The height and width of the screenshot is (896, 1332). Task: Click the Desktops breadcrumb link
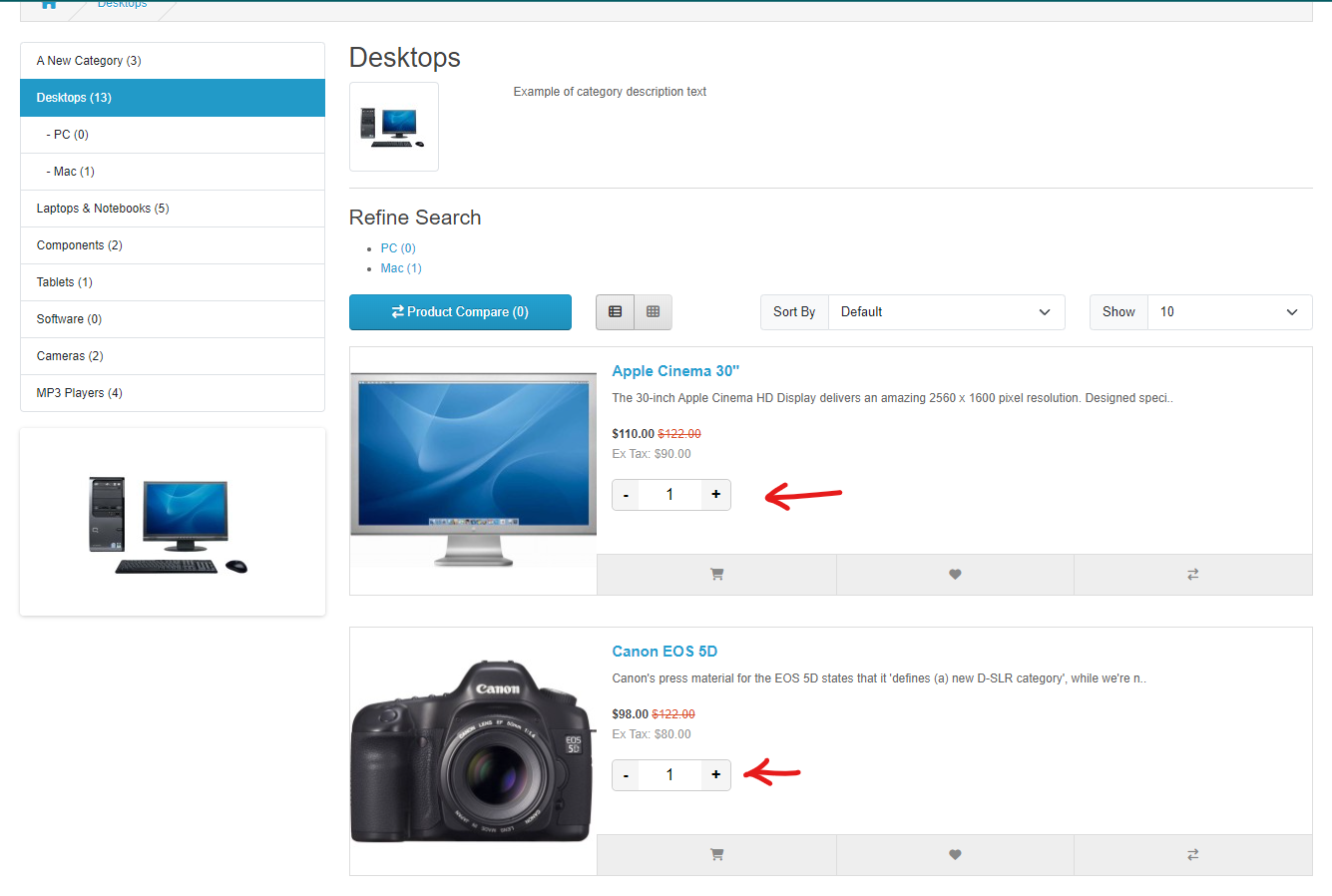coord(122,4)
